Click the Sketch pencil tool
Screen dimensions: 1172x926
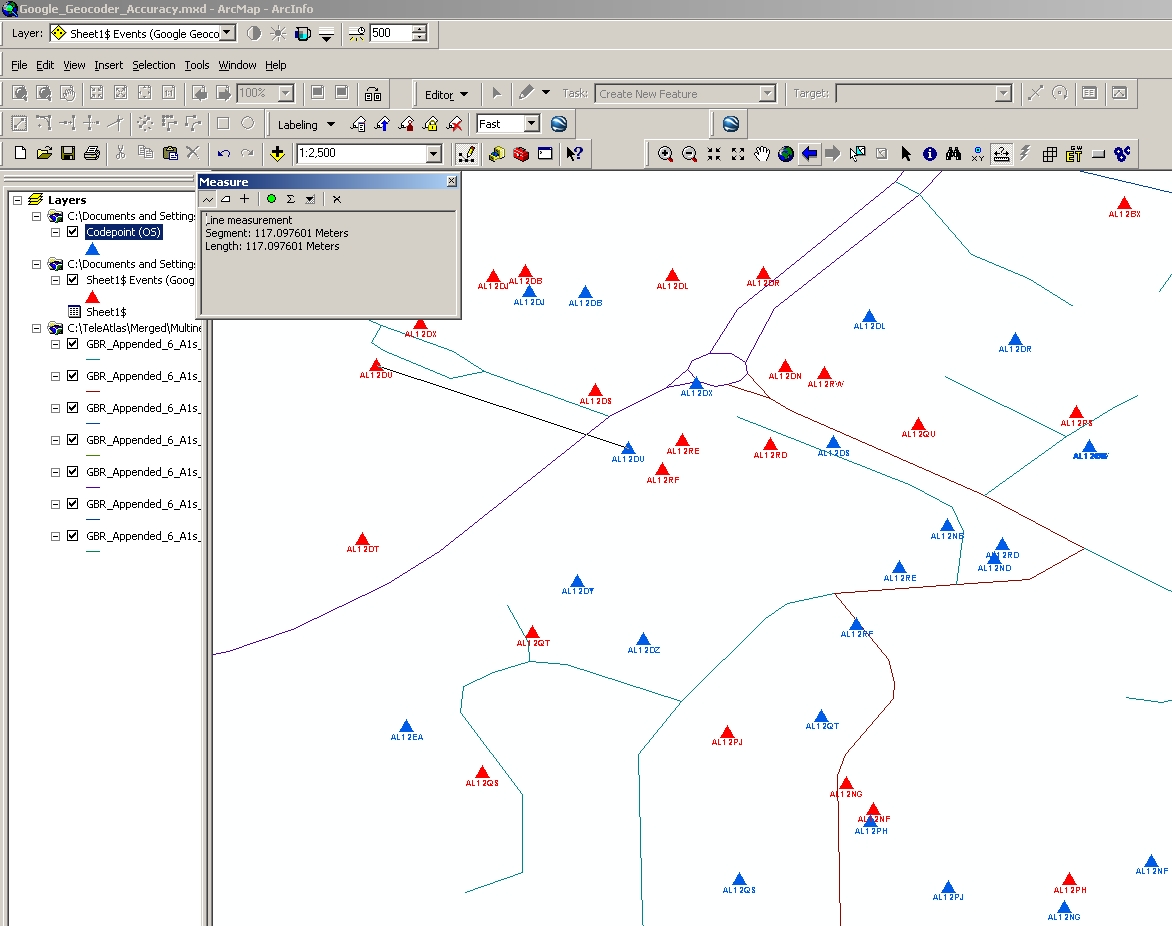(526, 93)
